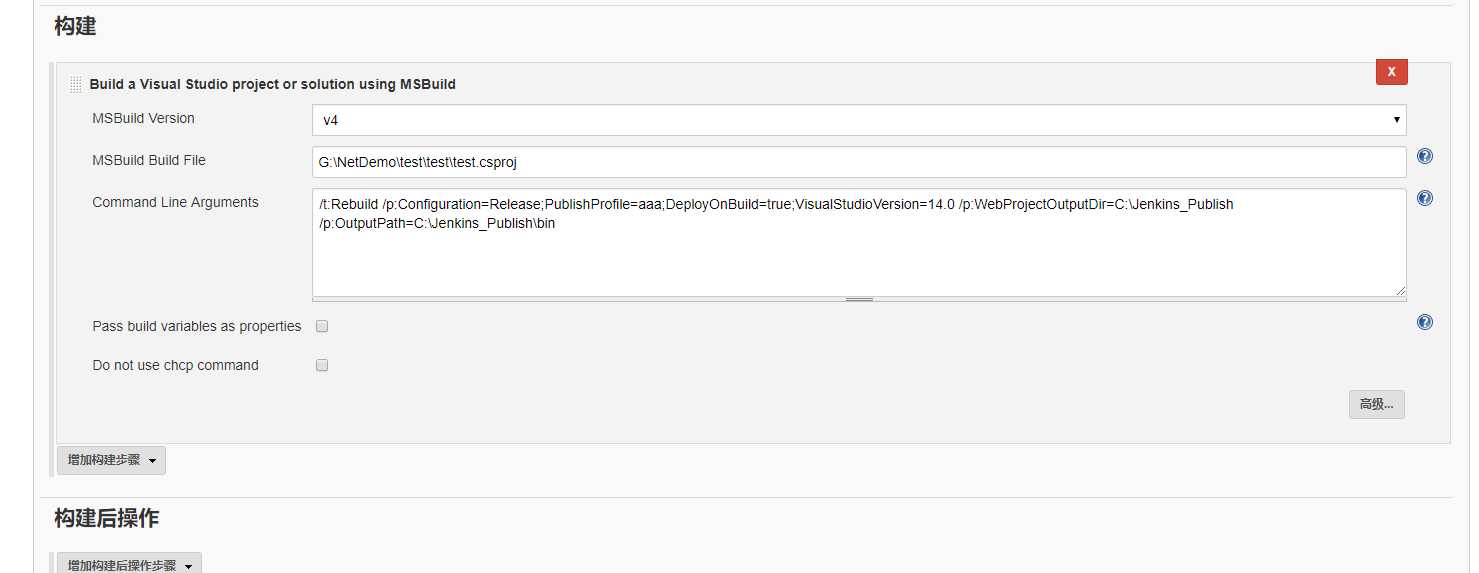Enable Pass build variables as properties
1479x573 pixels.
322,326
